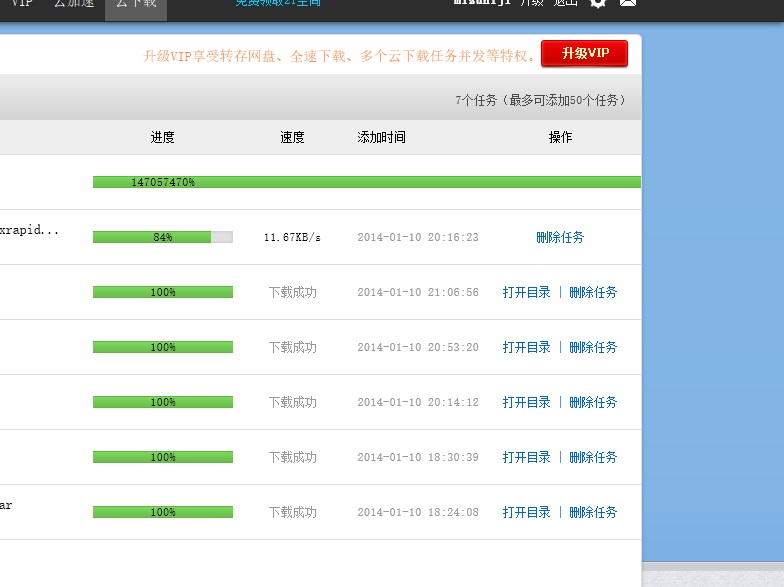
Task: Click the VIP promotion text beside 升级VIP
Action: [338, 56]
